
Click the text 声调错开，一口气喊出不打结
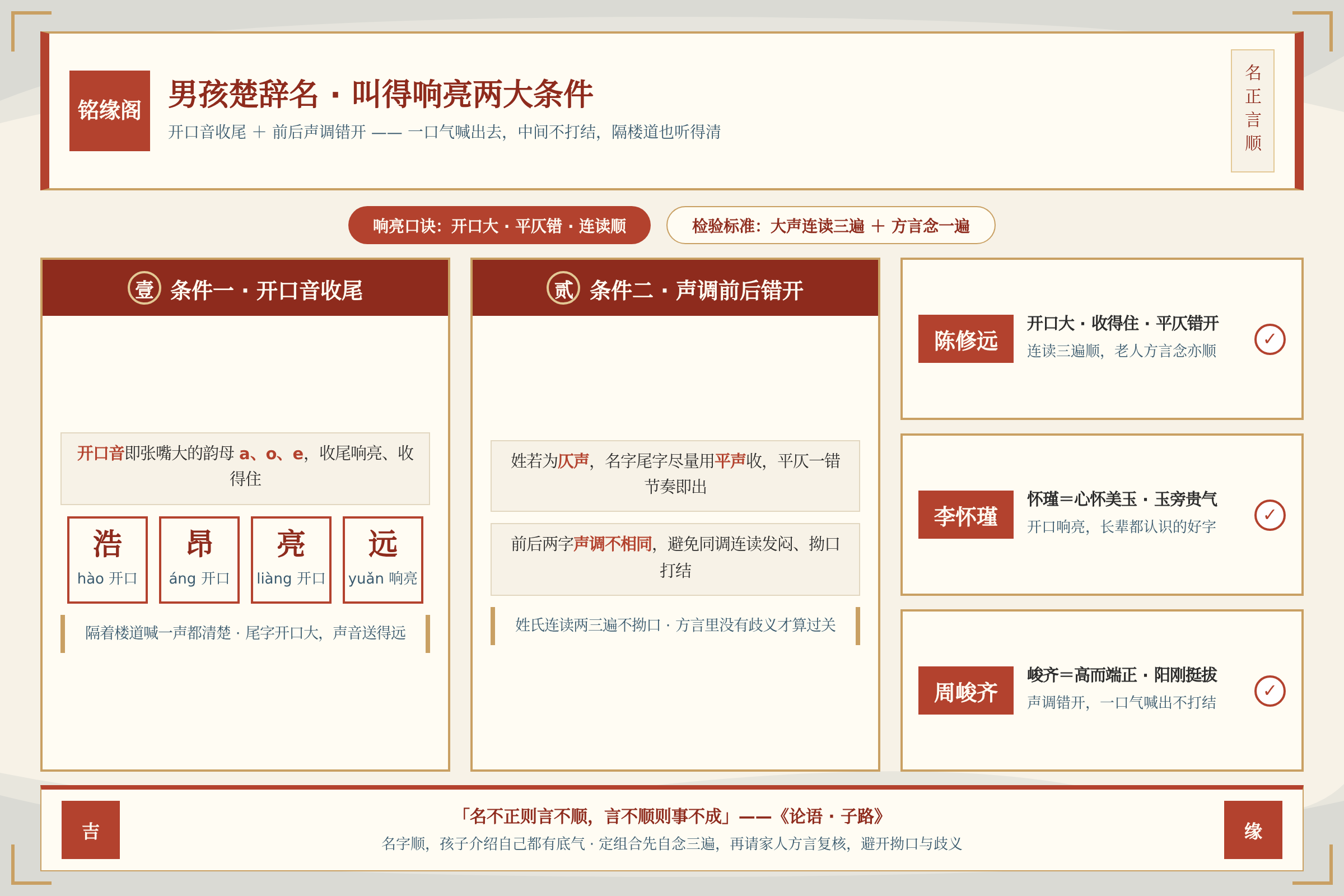(x=1121, y=703)
